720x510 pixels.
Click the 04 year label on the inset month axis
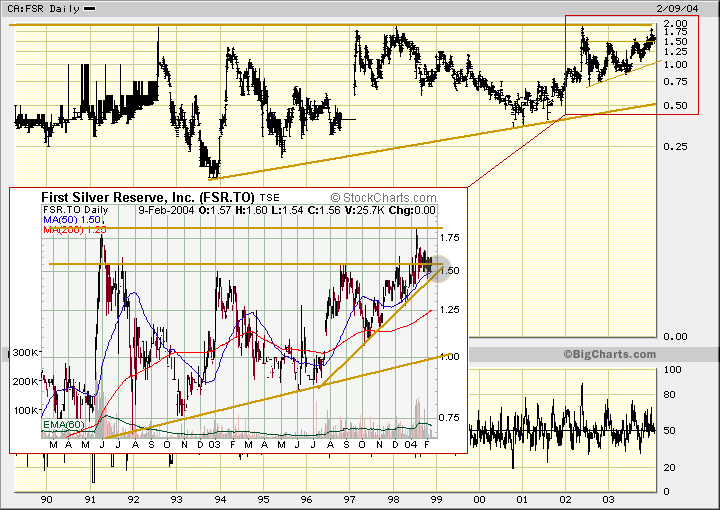click(411, 445)
